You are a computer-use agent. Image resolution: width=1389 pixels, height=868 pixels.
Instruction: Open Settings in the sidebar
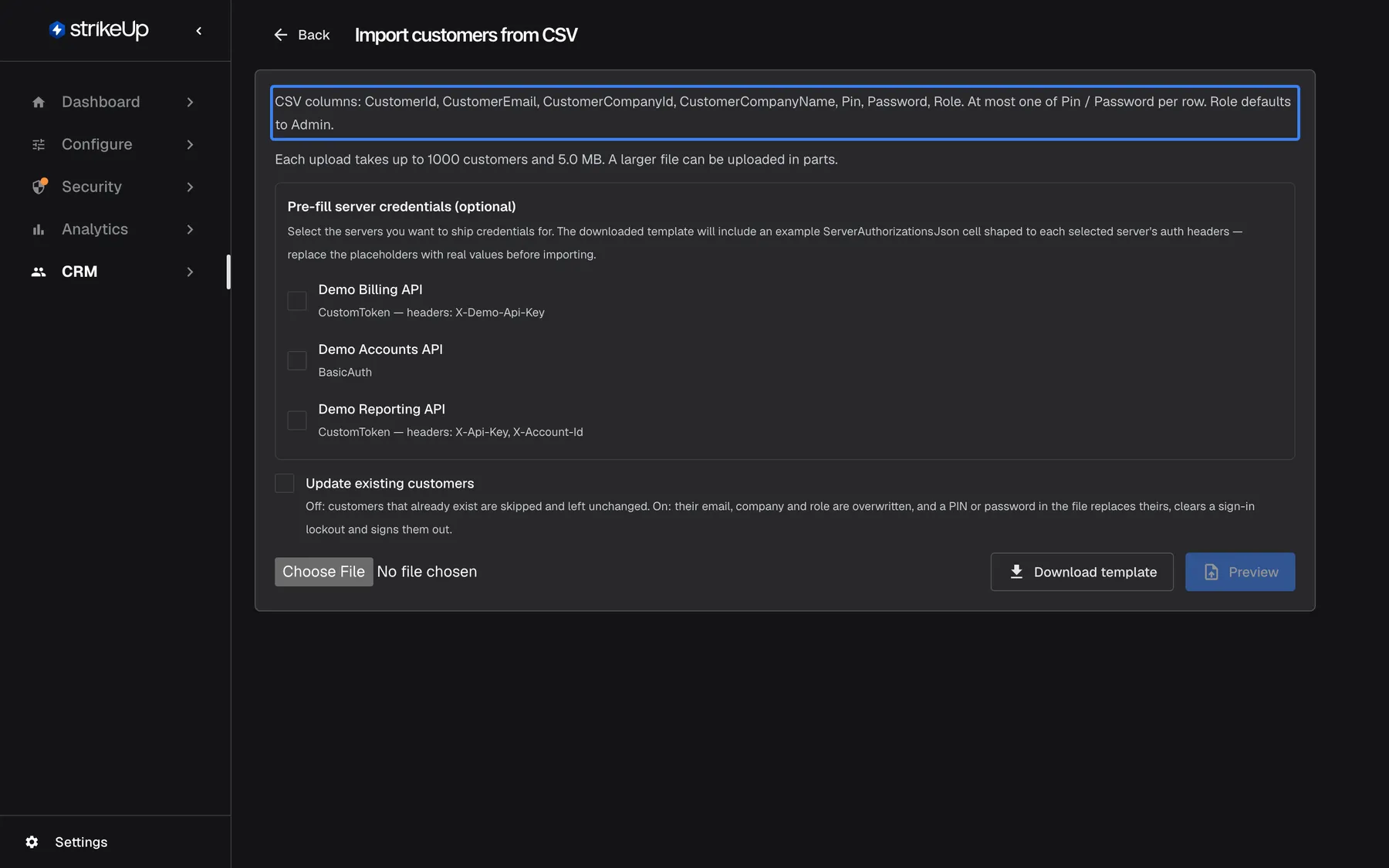66,842
